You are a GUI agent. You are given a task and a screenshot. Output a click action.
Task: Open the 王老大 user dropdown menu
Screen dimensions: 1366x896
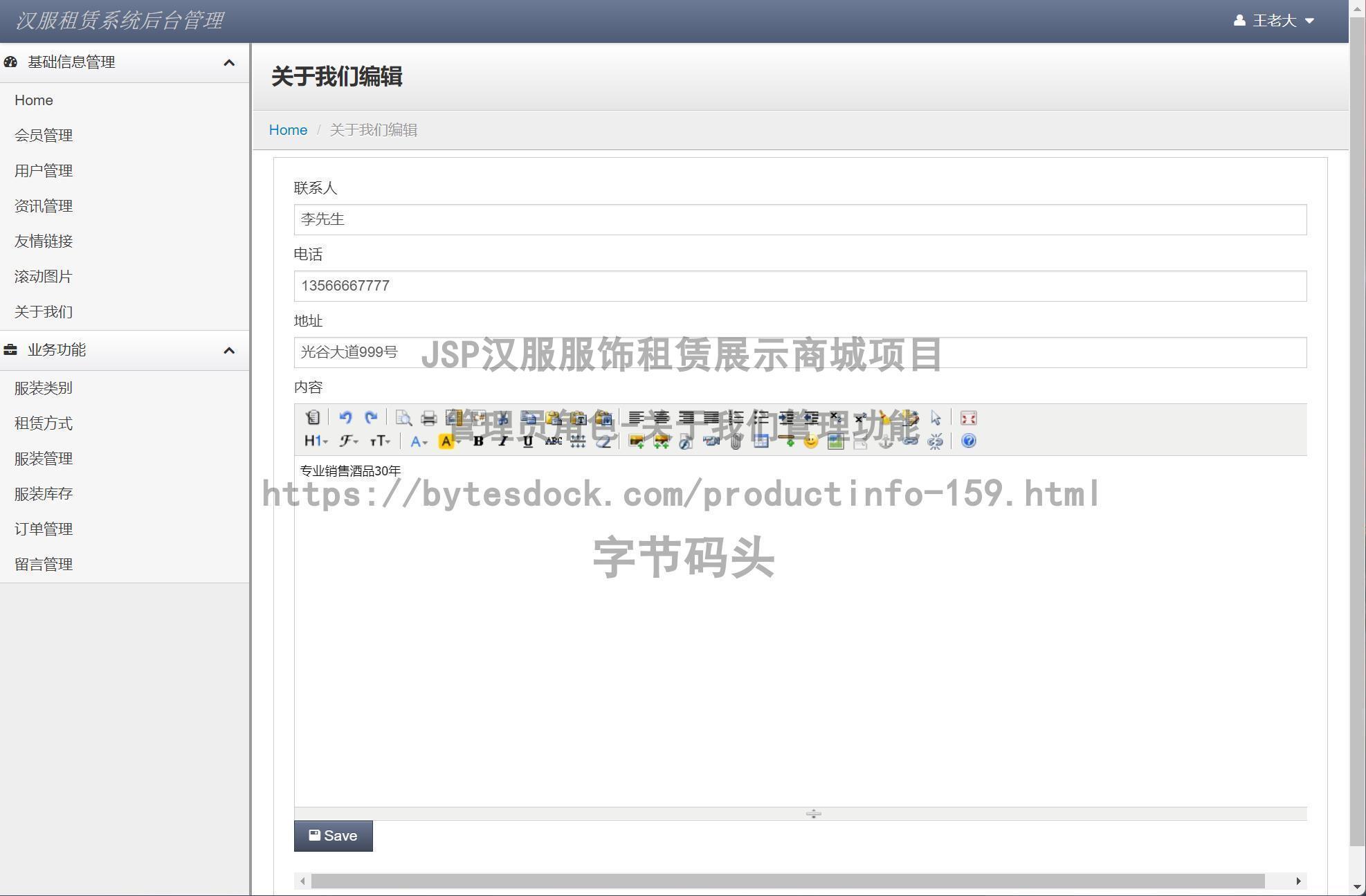(1274, 21)
